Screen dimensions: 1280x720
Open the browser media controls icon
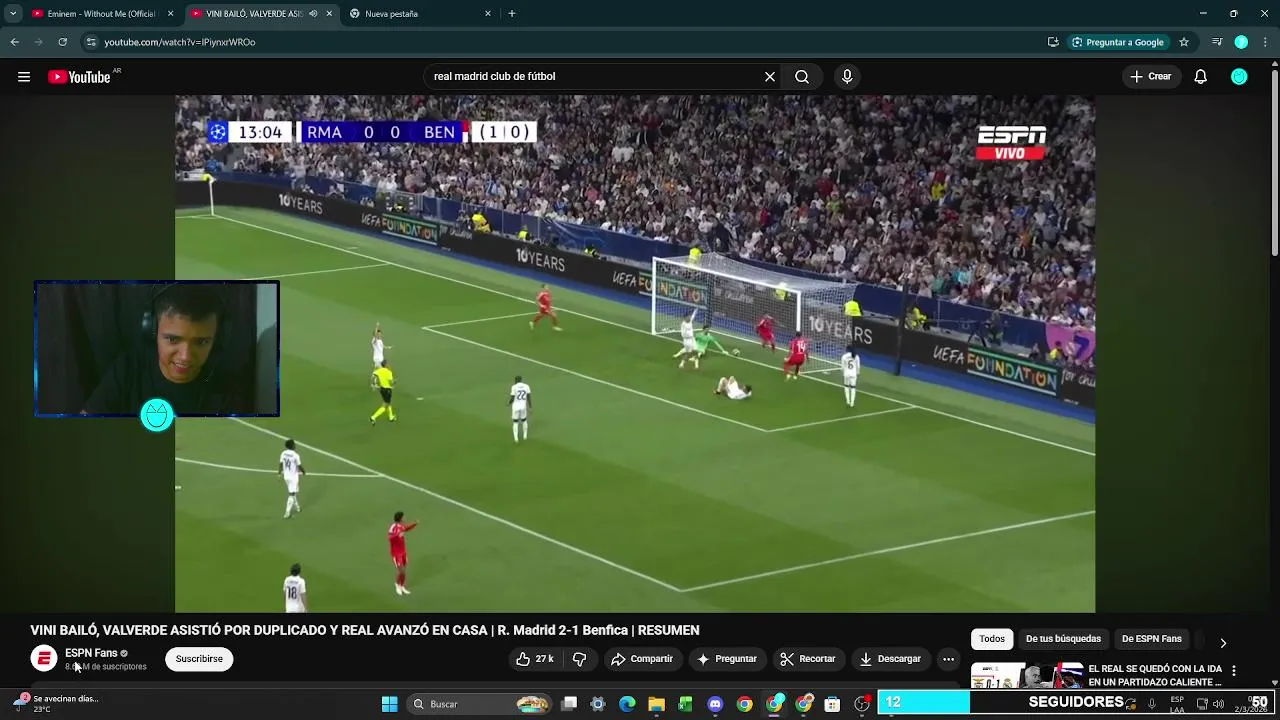1217,42
